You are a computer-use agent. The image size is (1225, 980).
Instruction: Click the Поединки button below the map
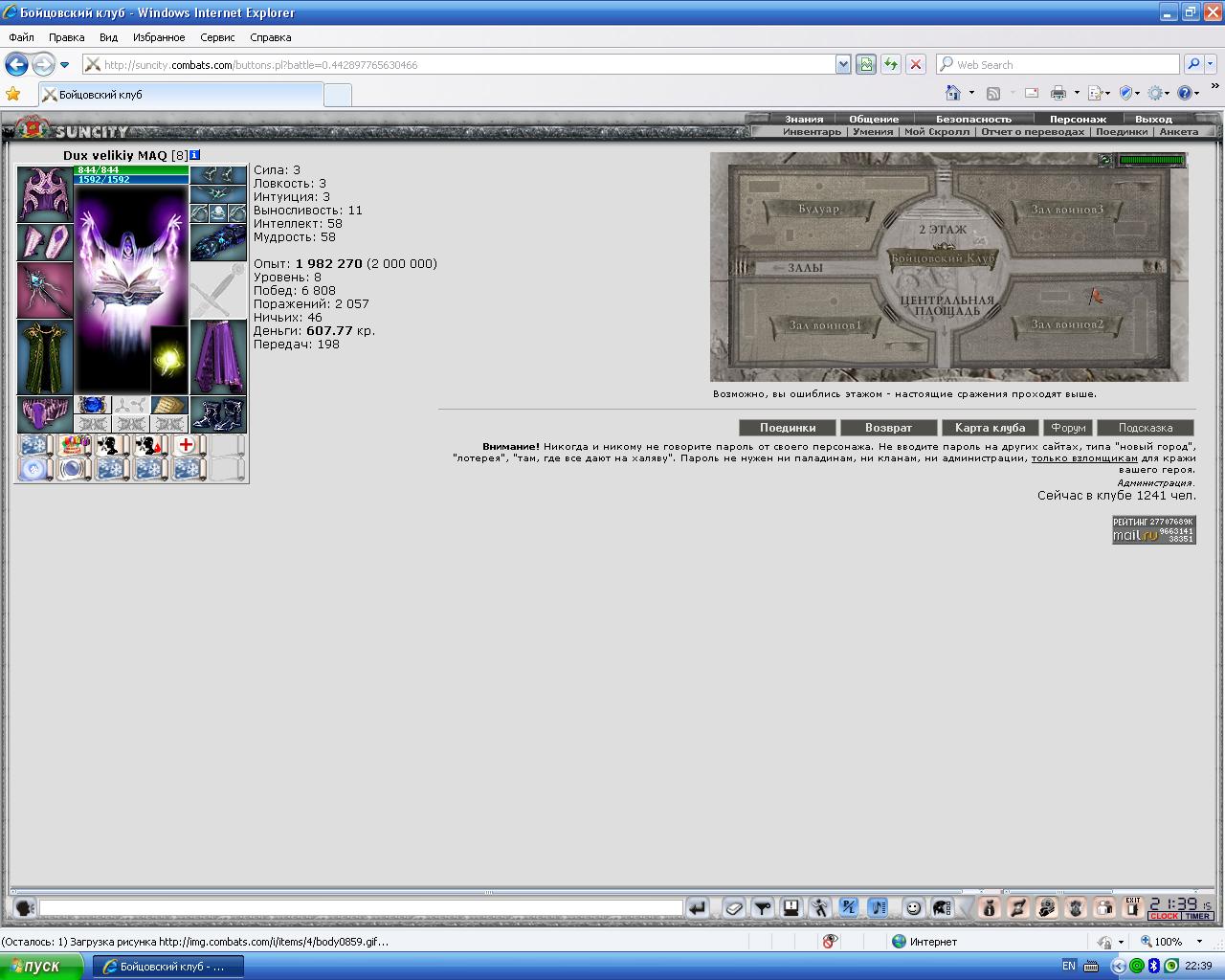(788, 428)
